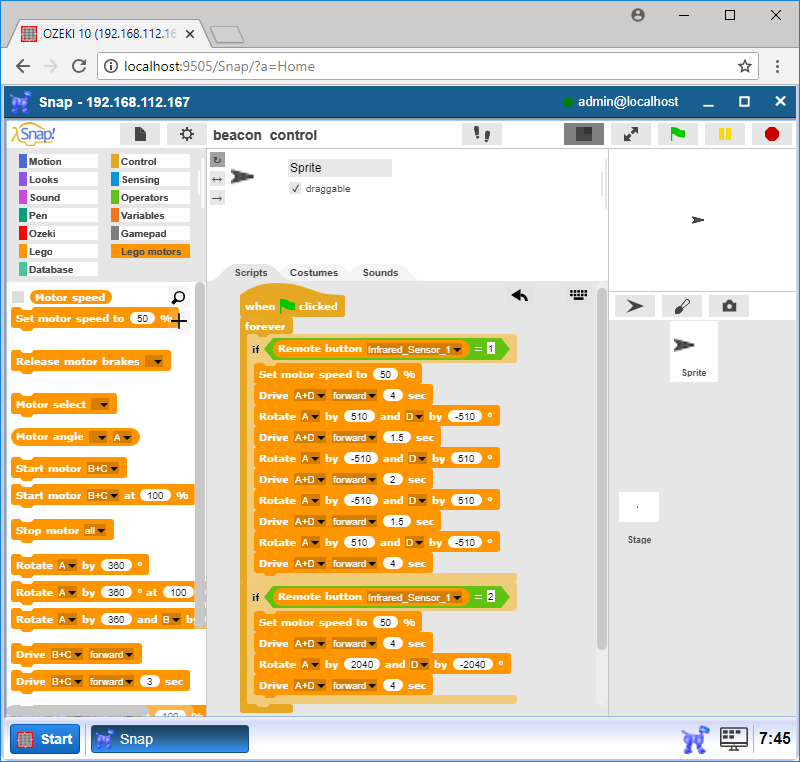Open the Snap! logo menu

click(x=33, y=135)
